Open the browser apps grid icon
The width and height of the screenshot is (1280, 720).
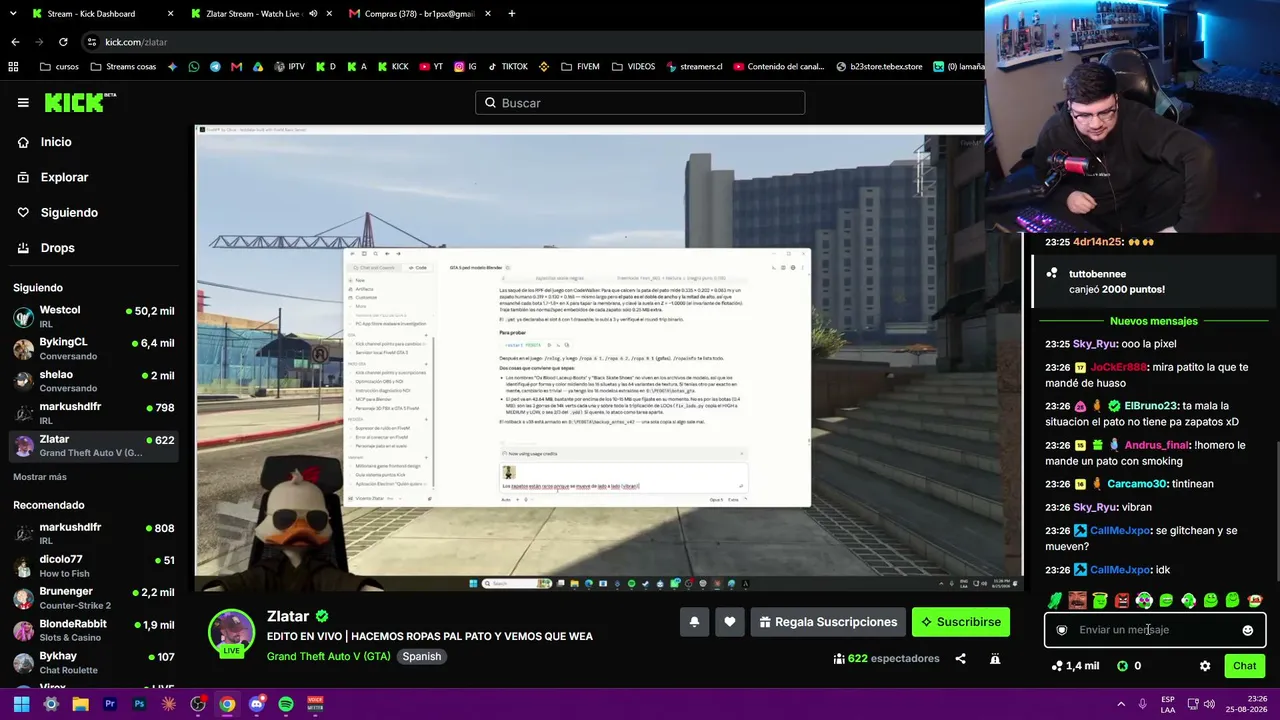[13, 67]
